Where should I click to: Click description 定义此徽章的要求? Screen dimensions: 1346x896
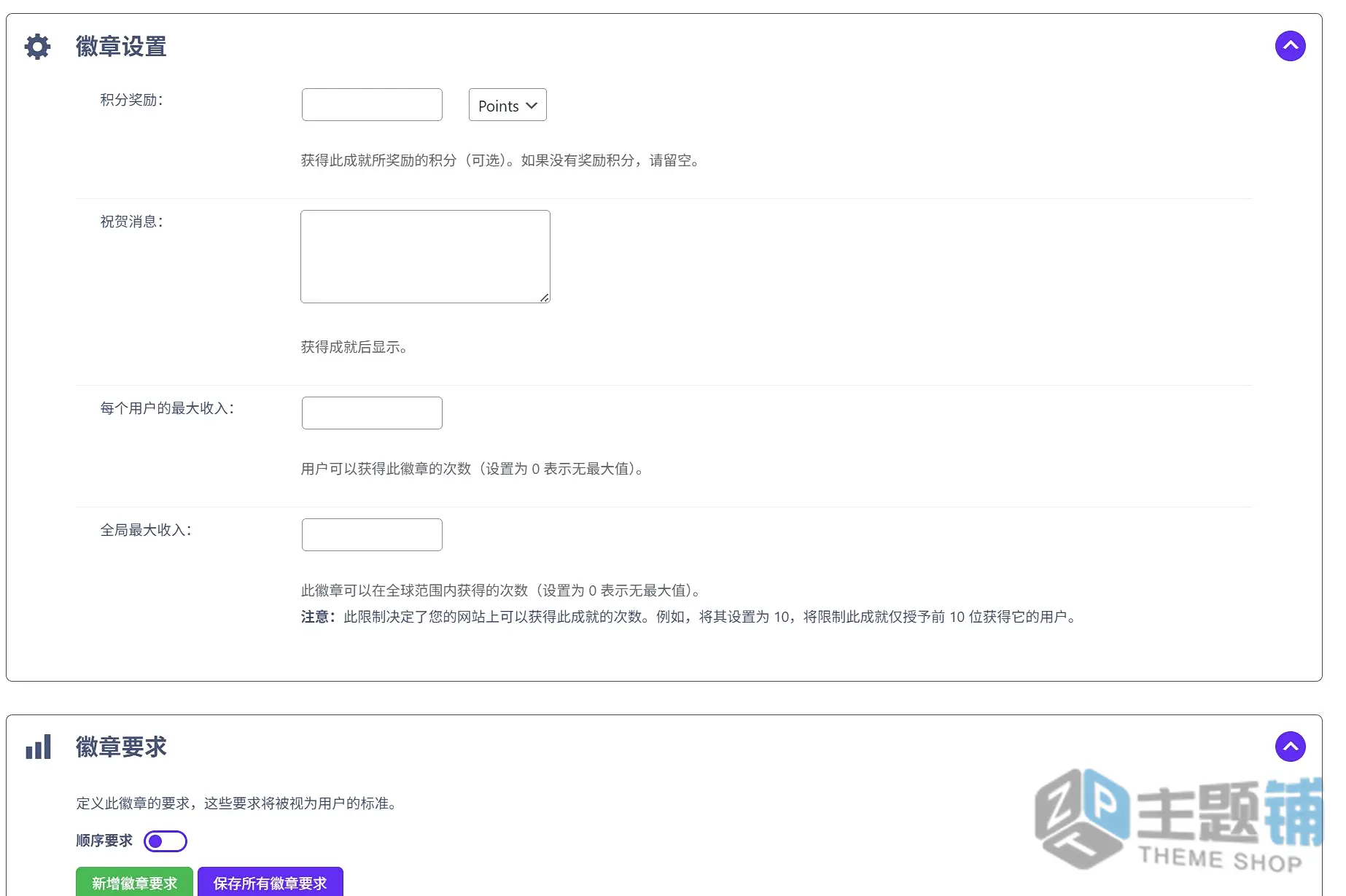point(238,803)
